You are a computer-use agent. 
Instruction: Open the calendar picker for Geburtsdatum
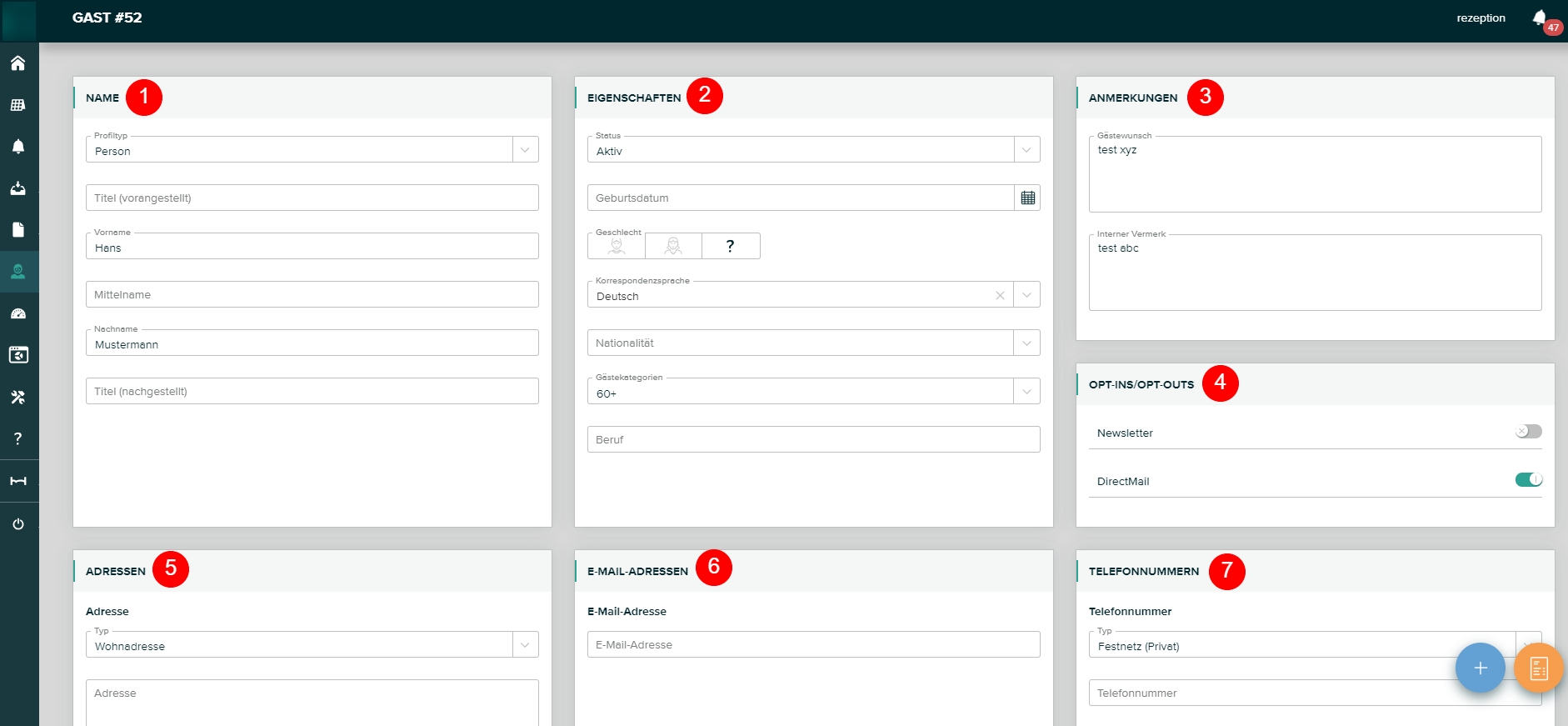point(1027,198)
